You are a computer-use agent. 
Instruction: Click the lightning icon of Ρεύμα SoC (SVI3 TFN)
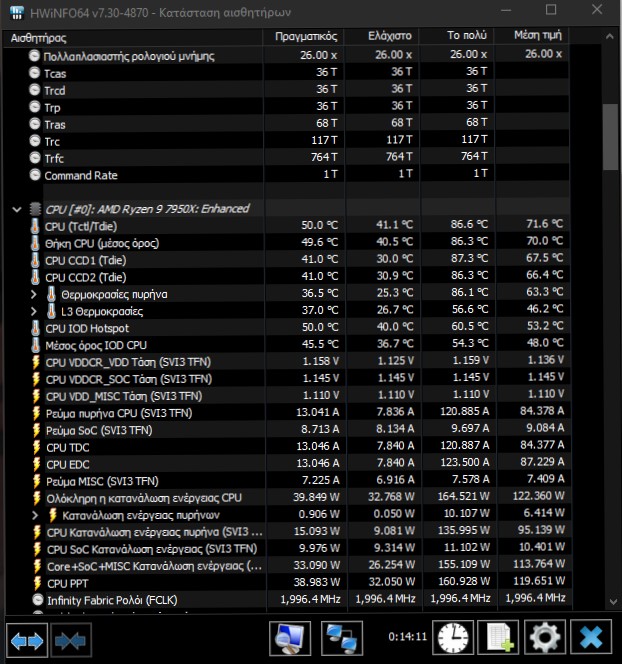[36, 430]
